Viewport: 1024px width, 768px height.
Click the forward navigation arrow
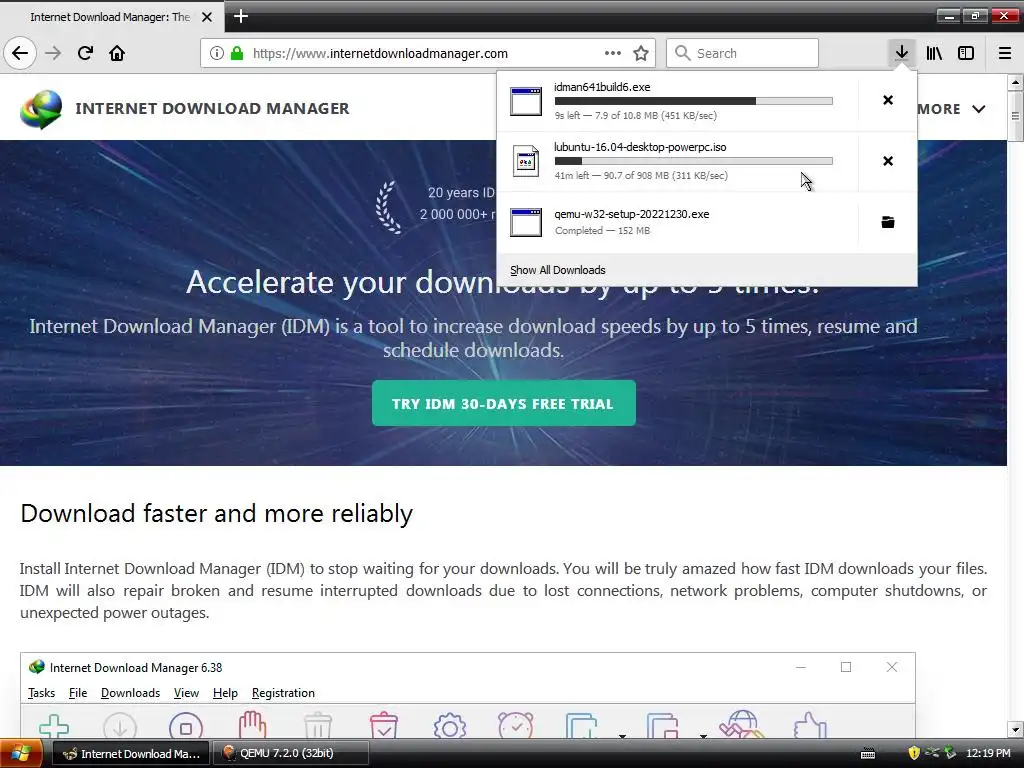click(53, 53)
